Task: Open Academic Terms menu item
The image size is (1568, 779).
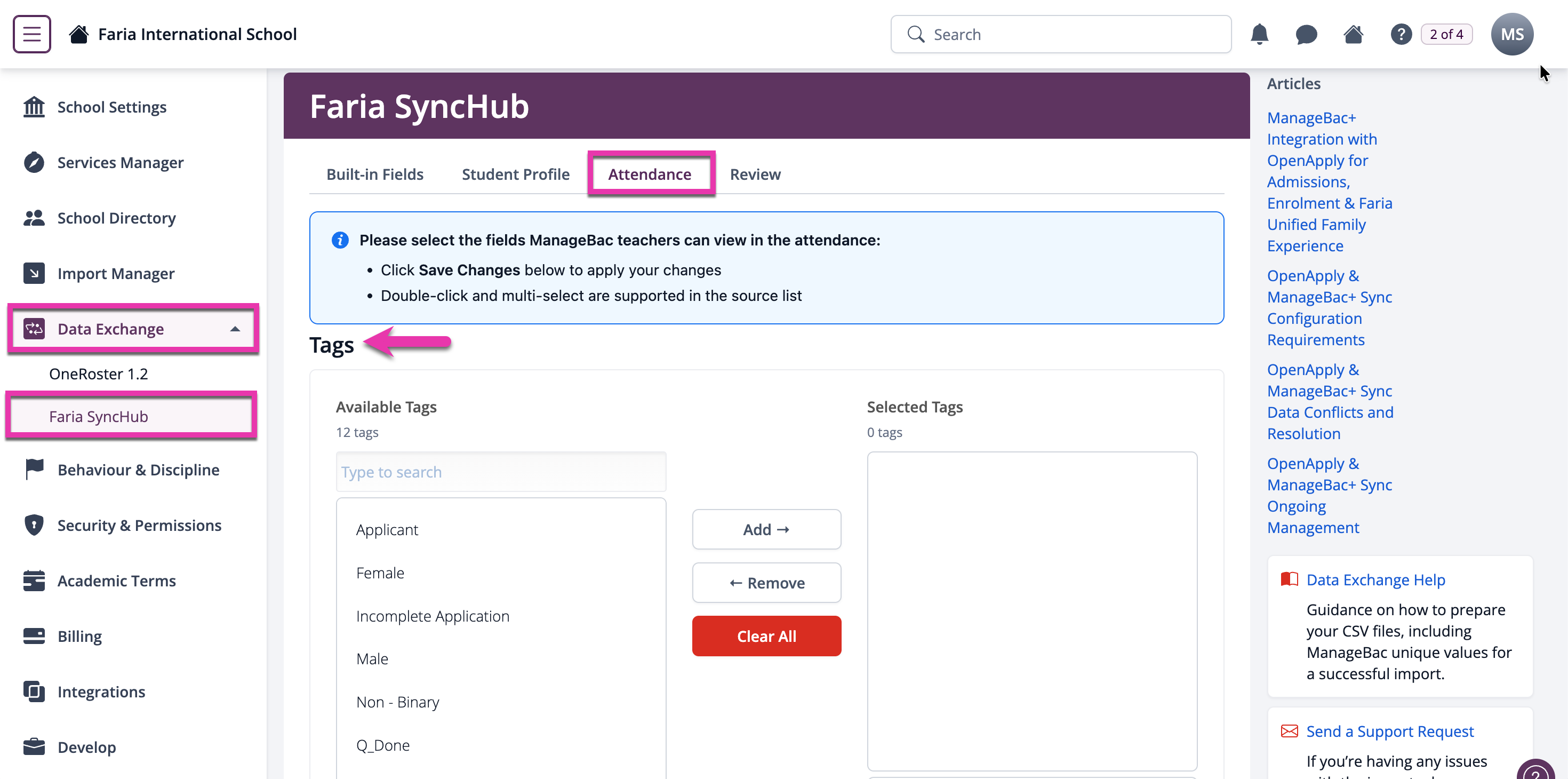Action: click(x=117, y=581)
